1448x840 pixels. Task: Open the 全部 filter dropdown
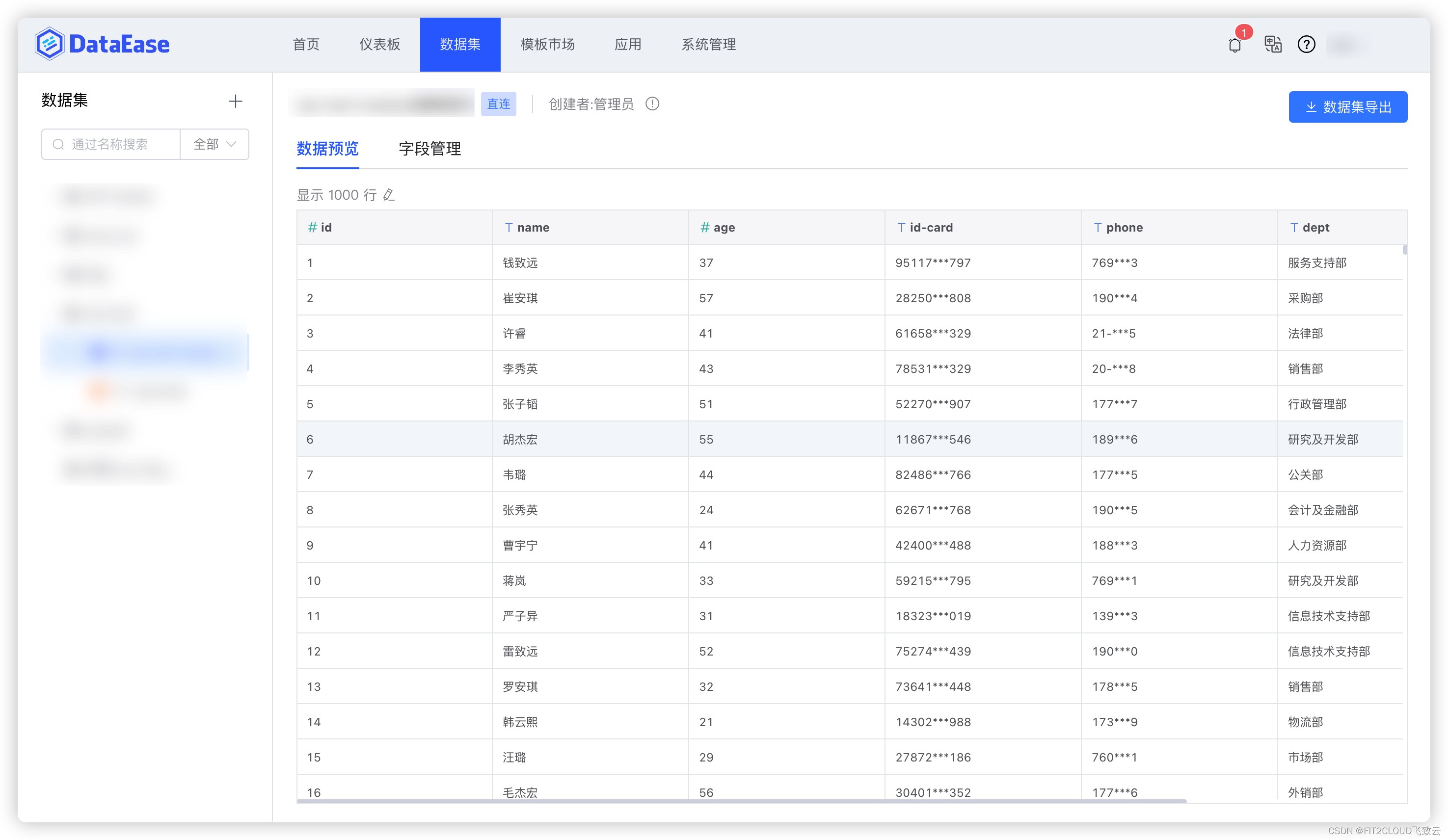click(x=215, y=144)
